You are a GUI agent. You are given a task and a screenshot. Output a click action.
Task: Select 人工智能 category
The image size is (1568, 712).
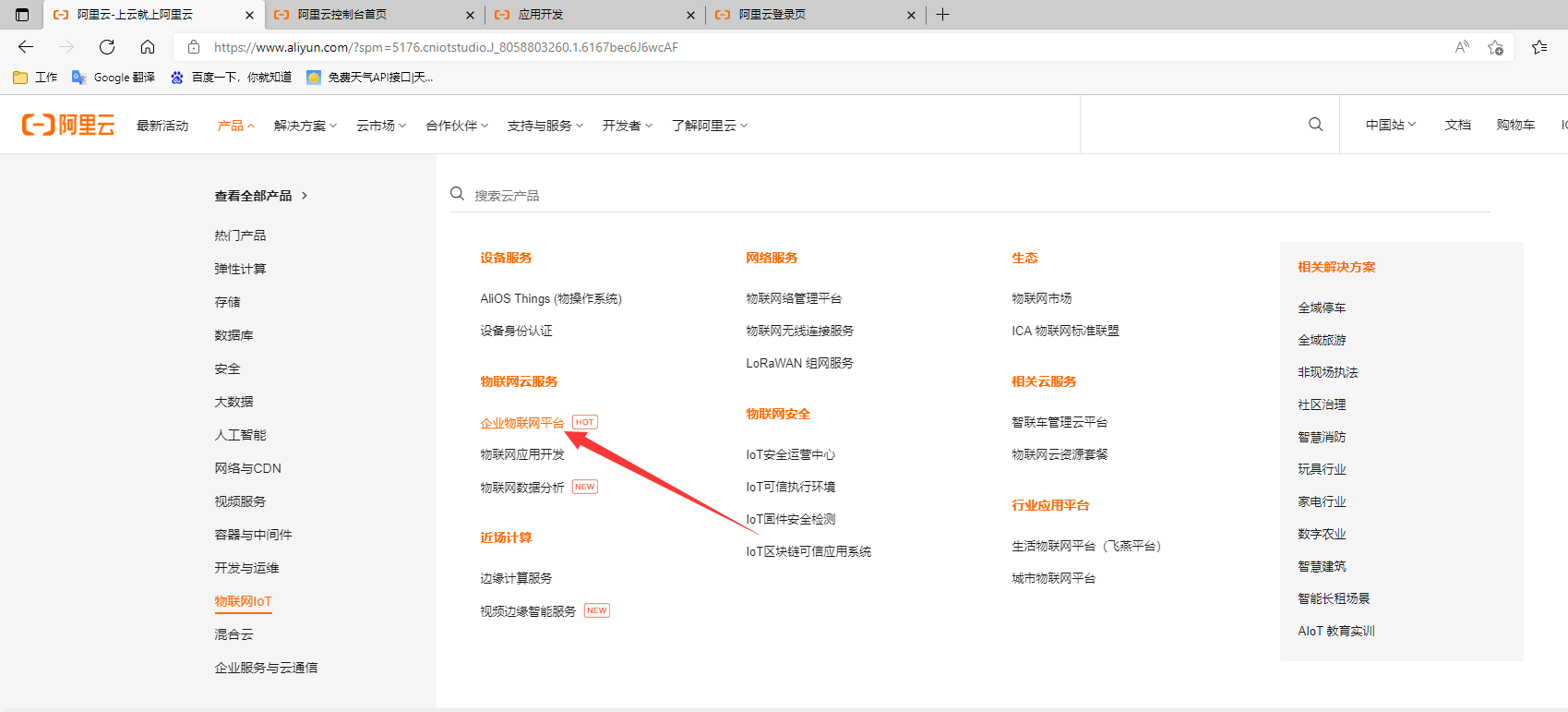click(240, 435)
